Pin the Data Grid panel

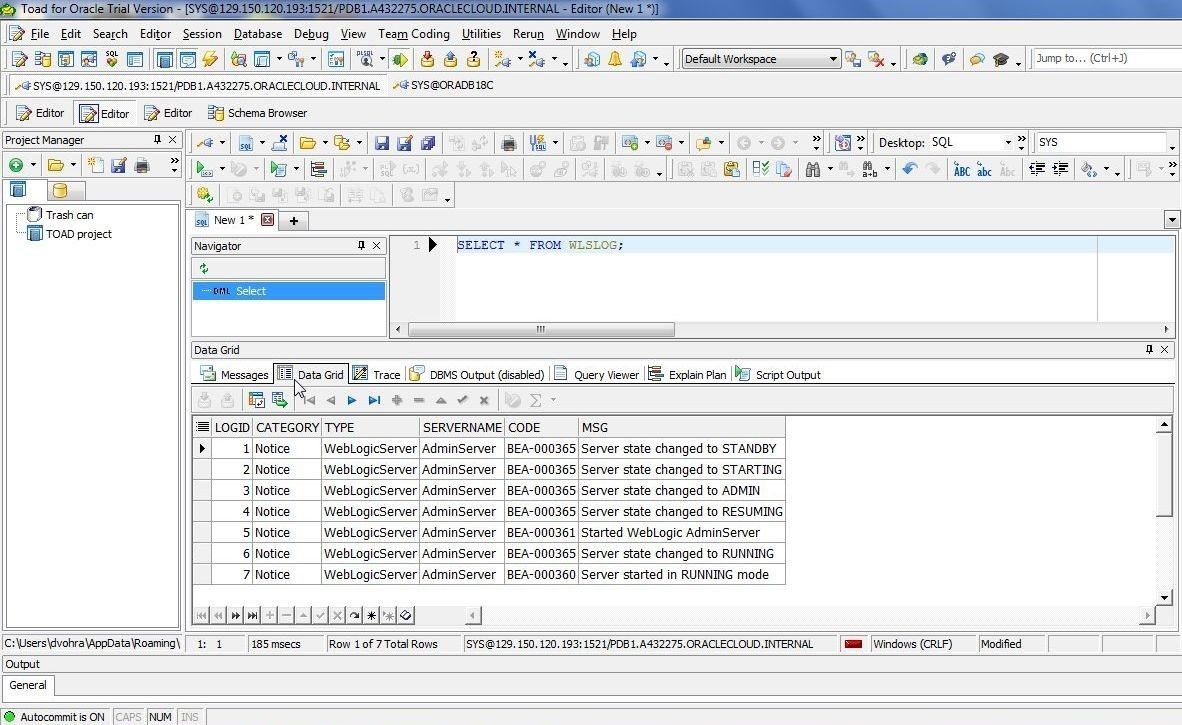coord(1149,350)
